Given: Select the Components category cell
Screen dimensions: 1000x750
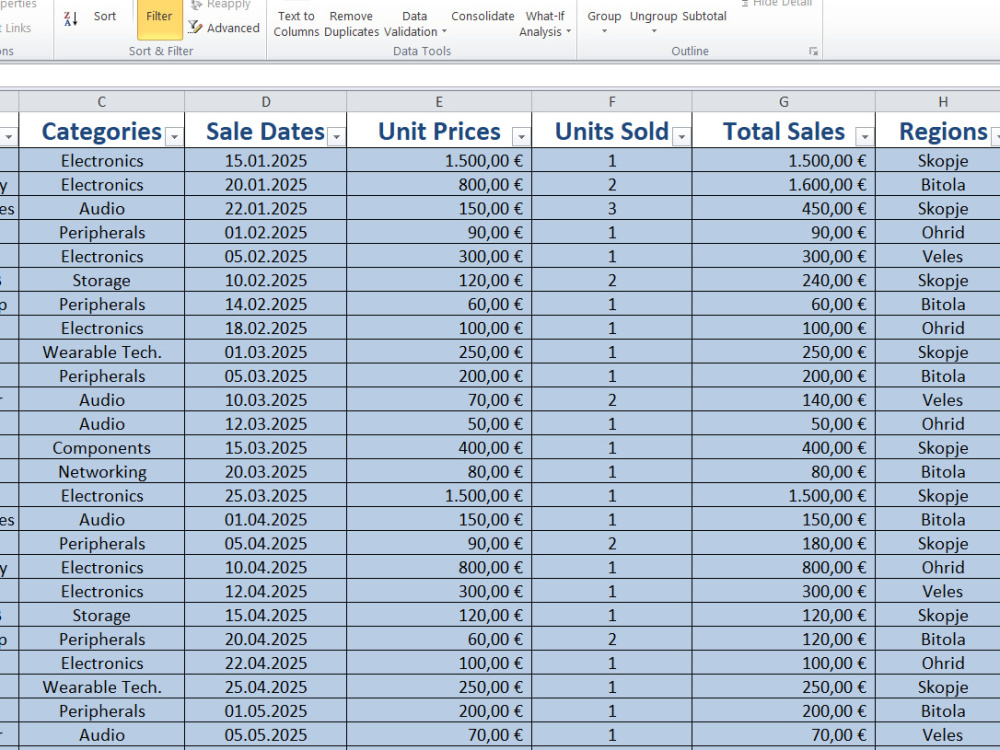Looking at the screenshot, I should [x=101, y=448].
